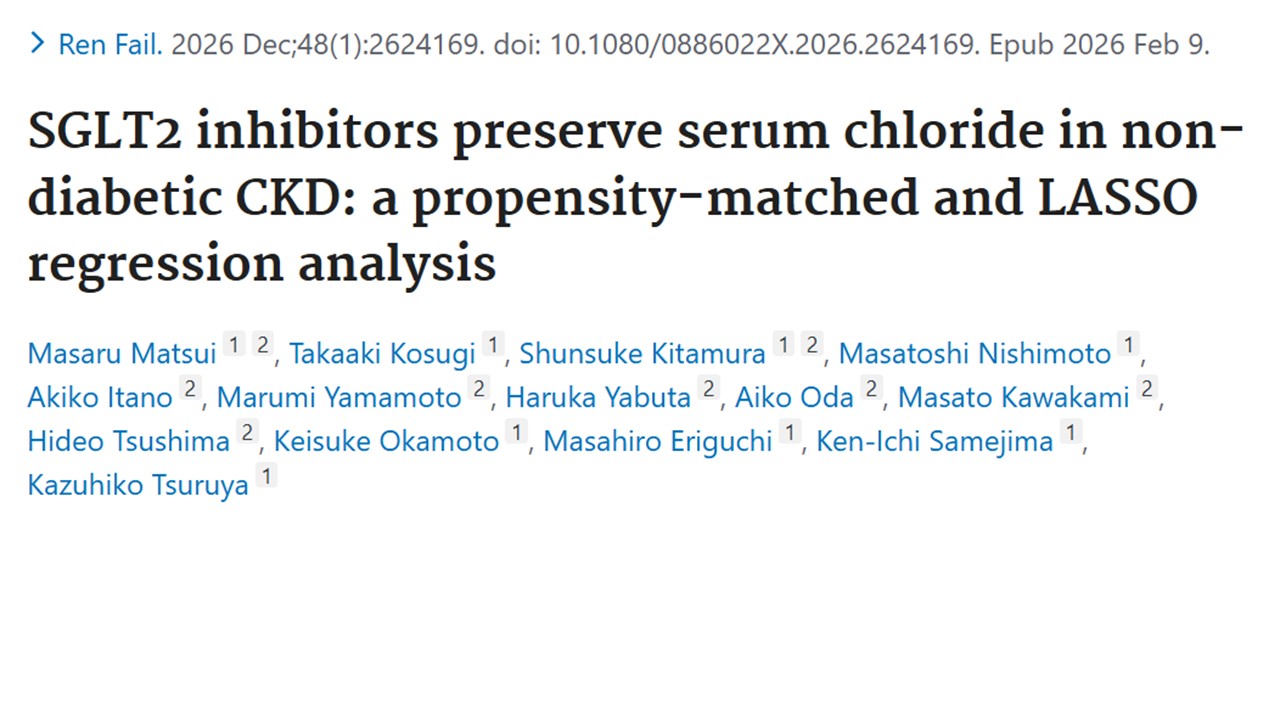
Task: Click affiliation 2 superscript after Akiko Itano
Action: [x=190, y=389]
